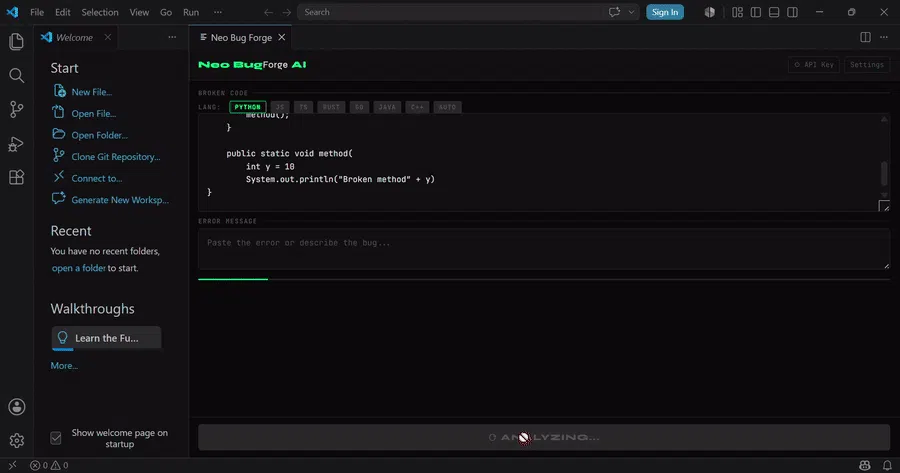Open the remote window status bar icon
This screenshot has height=473, width=900.
click(12, 466)
